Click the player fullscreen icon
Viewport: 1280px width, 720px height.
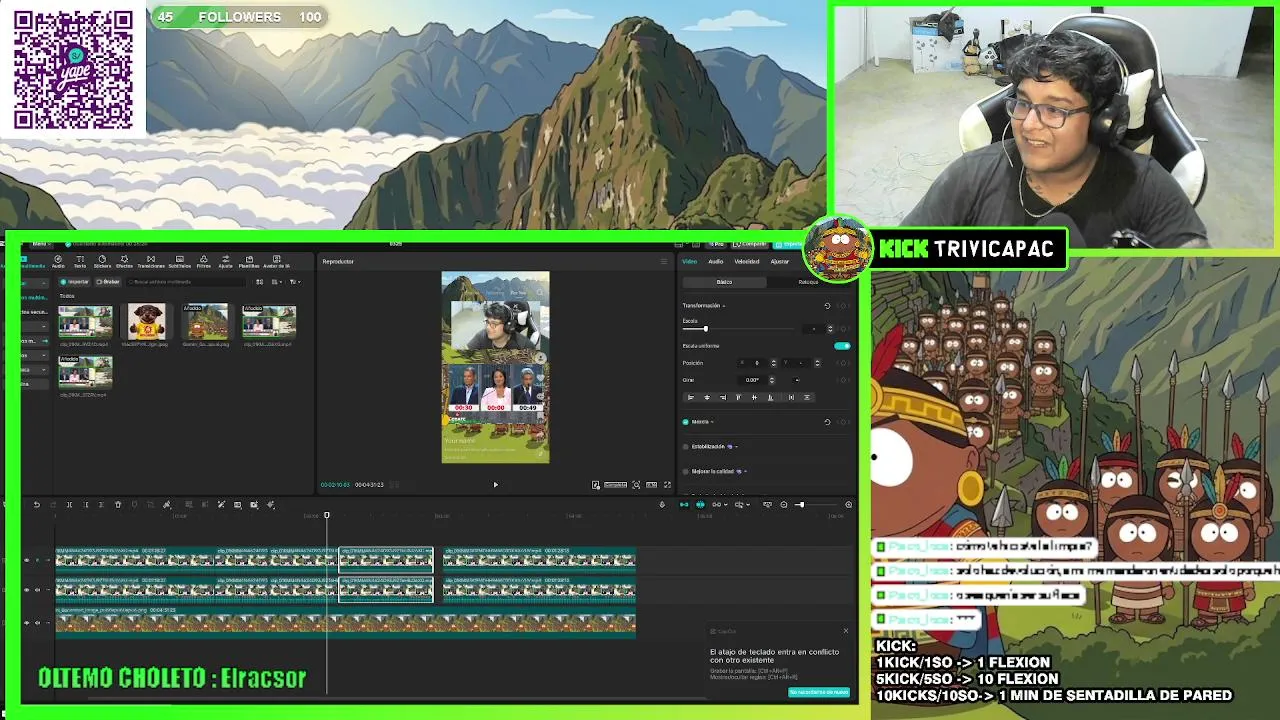[x=668, y=485]
